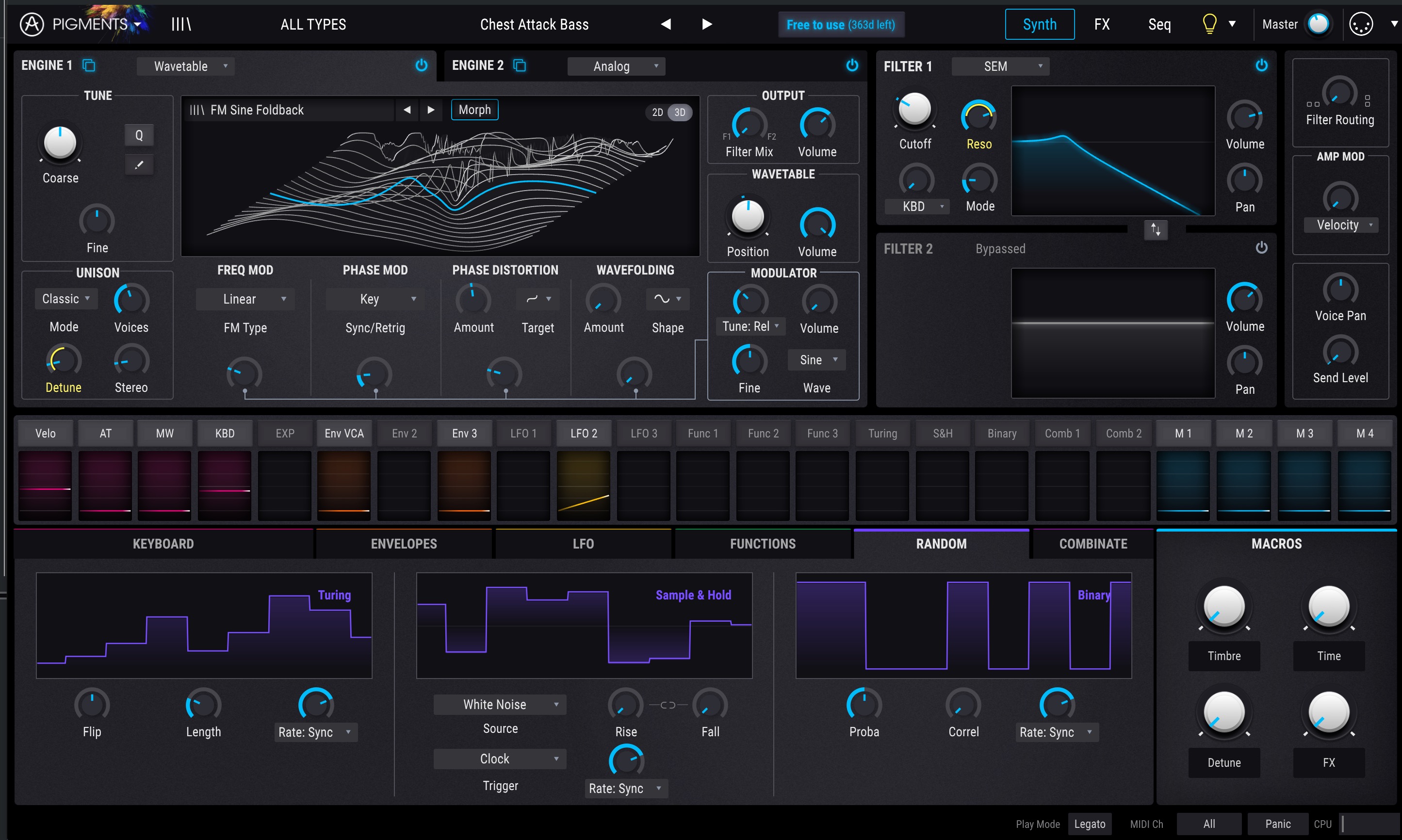This screenshot has height=840, width=1402.
Task: Open wavetable browser icon beside FM Sine Foldback
Action: 197,110
